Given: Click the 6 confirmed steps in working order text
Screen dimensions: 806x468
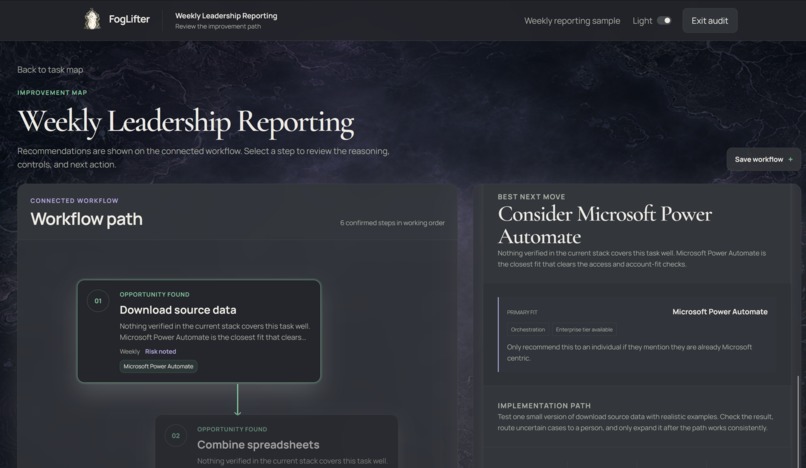Looking at the screenshot, I should 392,223.
